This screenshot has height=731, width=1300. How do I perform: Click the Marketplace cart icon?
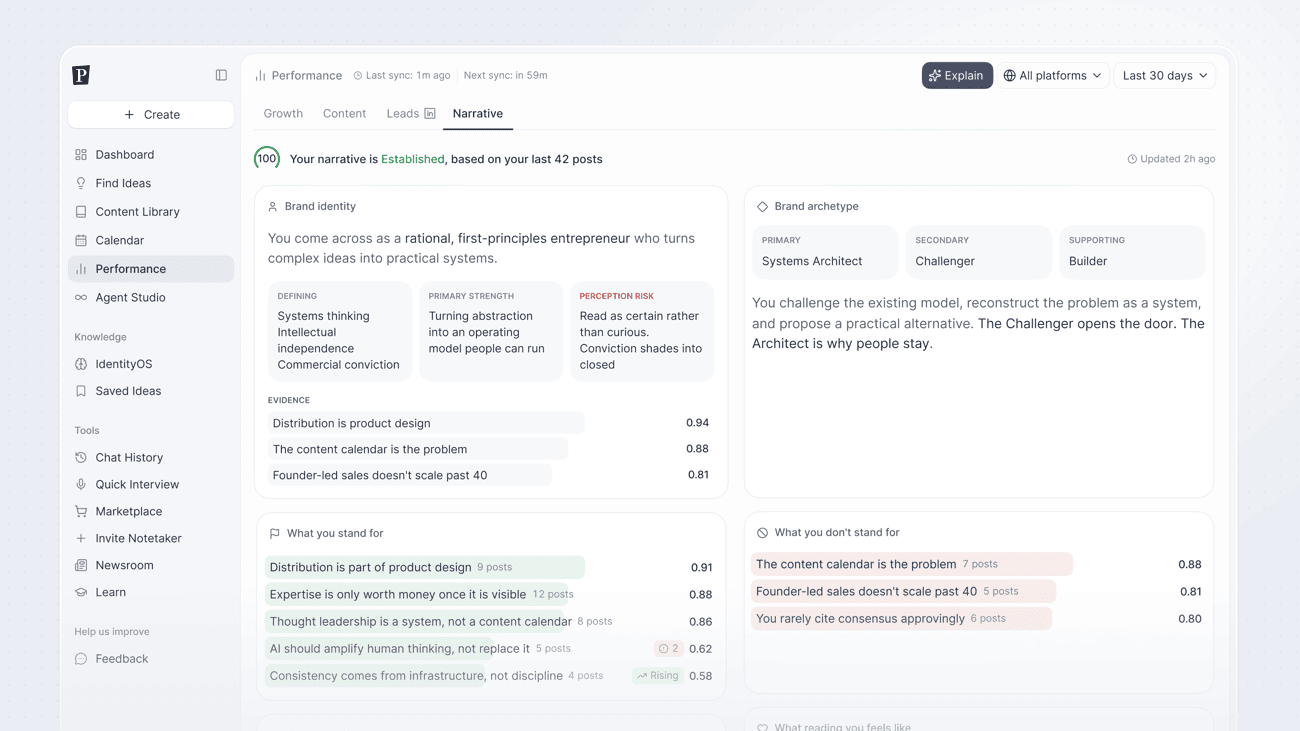(81, 511)
